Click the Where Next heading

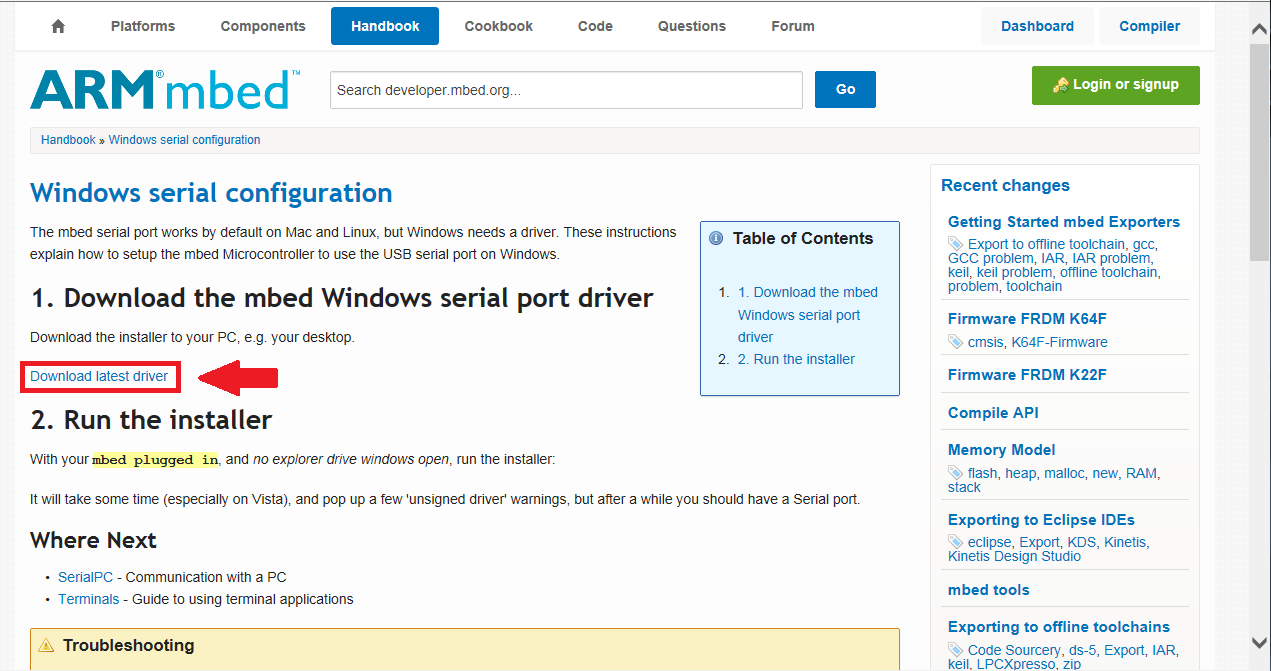[93, 540]
